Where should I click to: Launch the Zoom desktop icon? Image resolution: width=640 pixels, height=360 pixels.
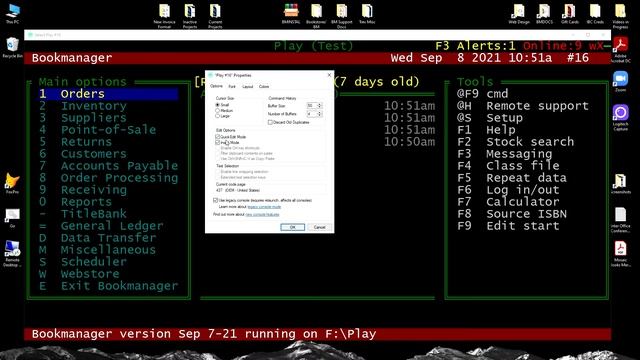pos(620,81)
